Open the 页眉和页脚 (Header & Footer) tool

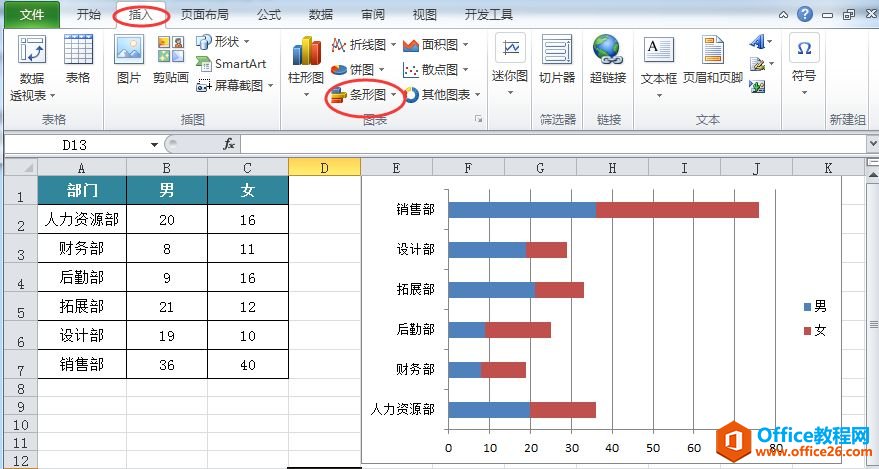pyautogui.click(x=712, y=52)
